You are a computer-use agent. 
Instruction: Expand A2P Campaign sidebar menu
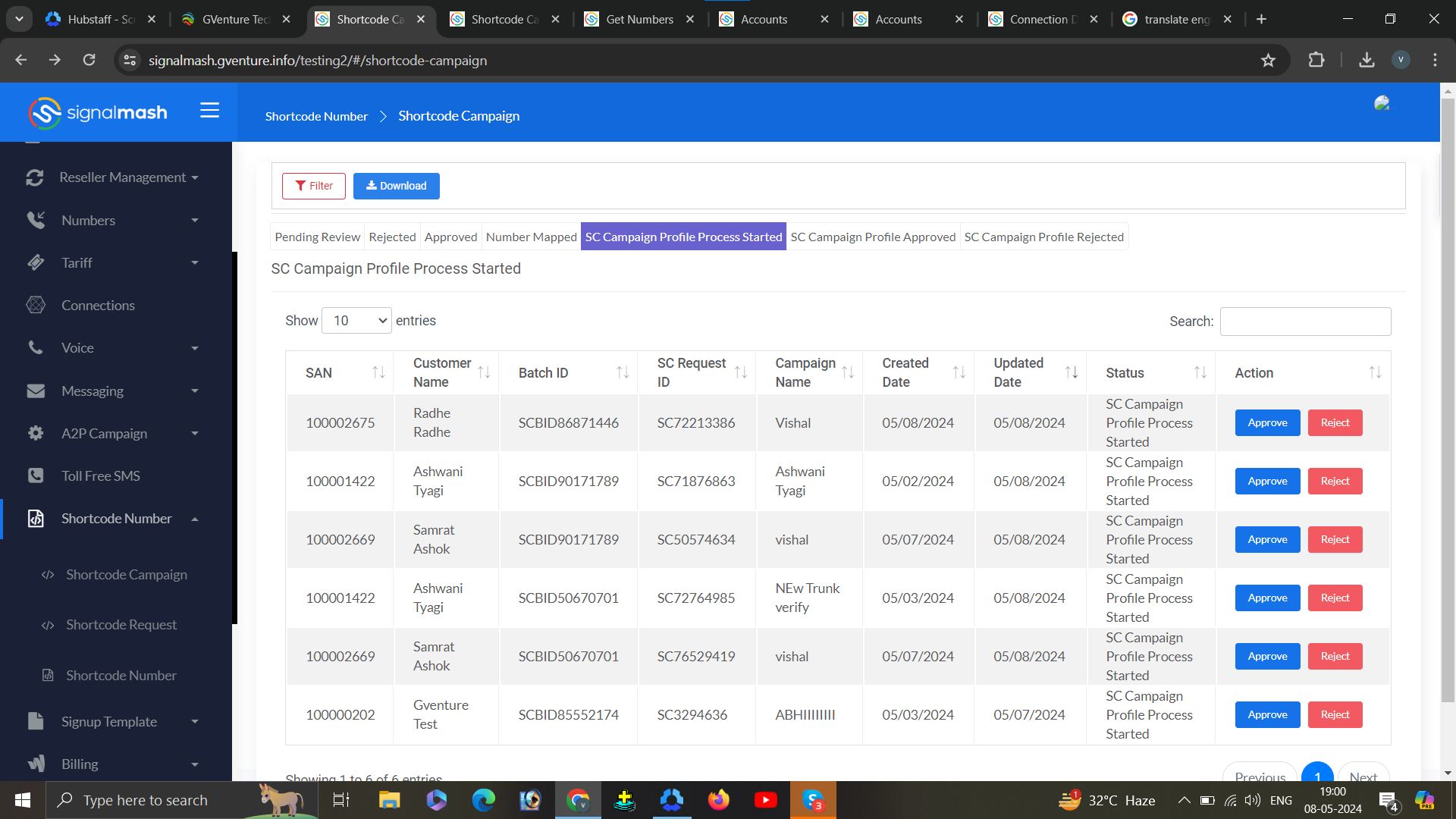(195, 434)
